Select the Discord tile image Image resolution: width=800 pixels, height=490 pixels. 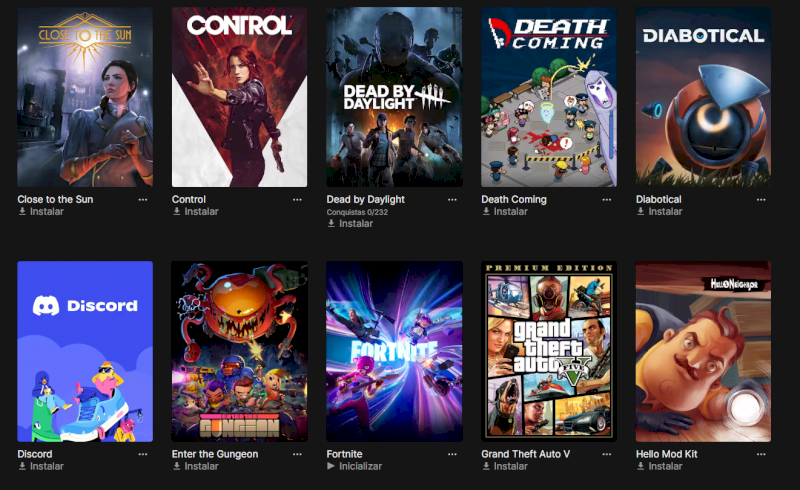coord(85,351)
